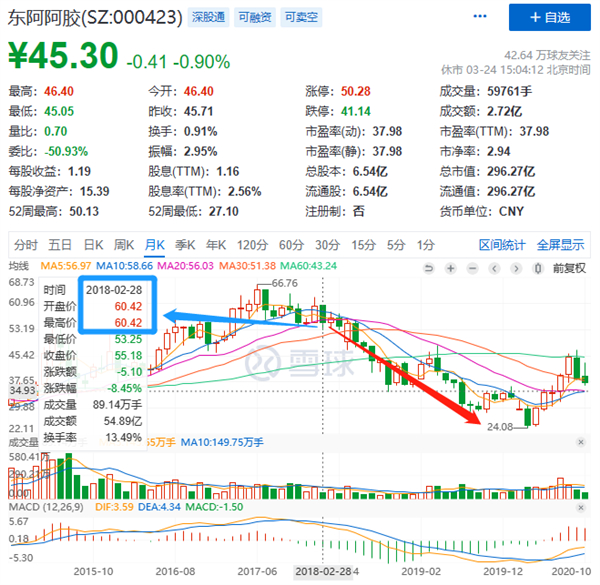
Task: Switch to the 五日 tab
Action: [x=60, y=245]
